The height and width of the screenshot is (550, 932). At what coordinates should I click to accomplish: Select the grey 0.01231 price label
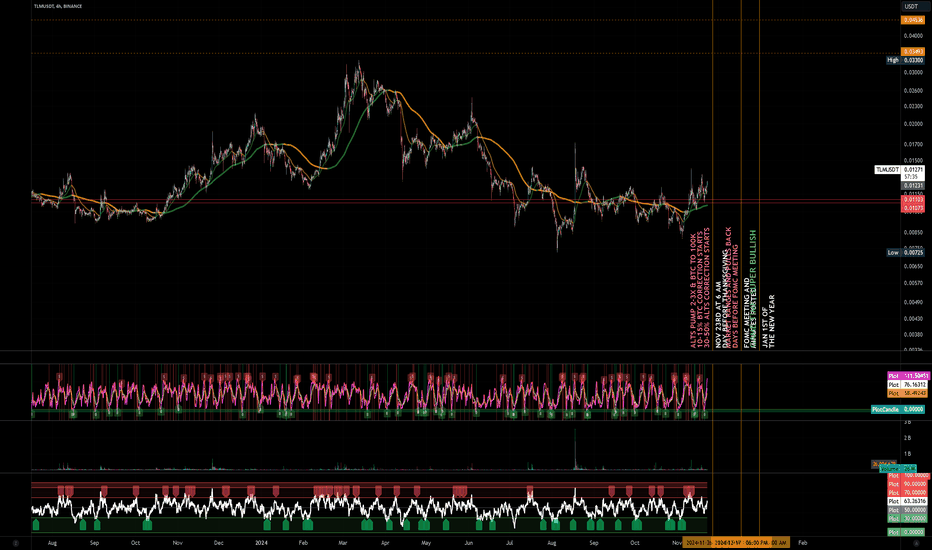pyautogui.click(x=913, y=186)
